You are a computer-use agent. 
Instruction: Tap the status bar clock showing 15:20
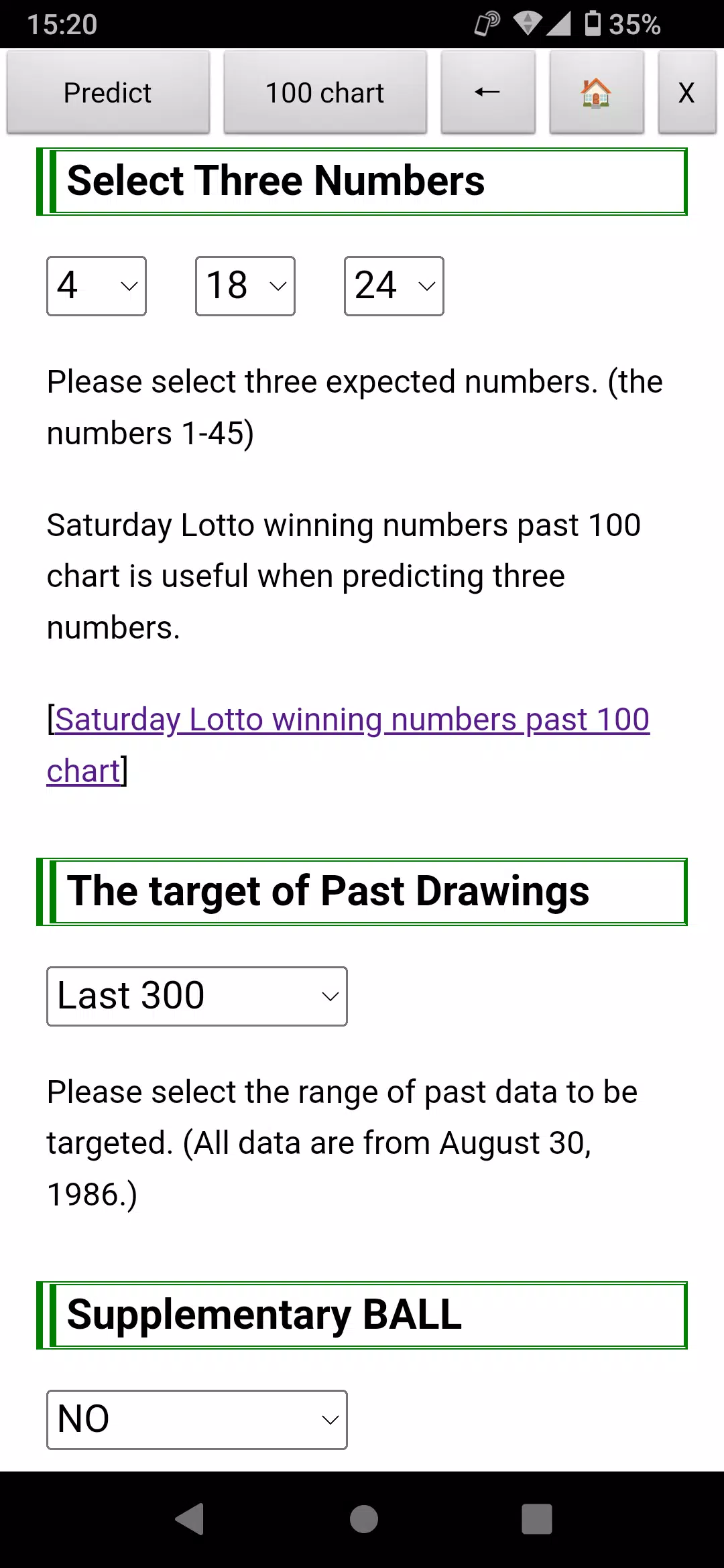pos(62,25)
